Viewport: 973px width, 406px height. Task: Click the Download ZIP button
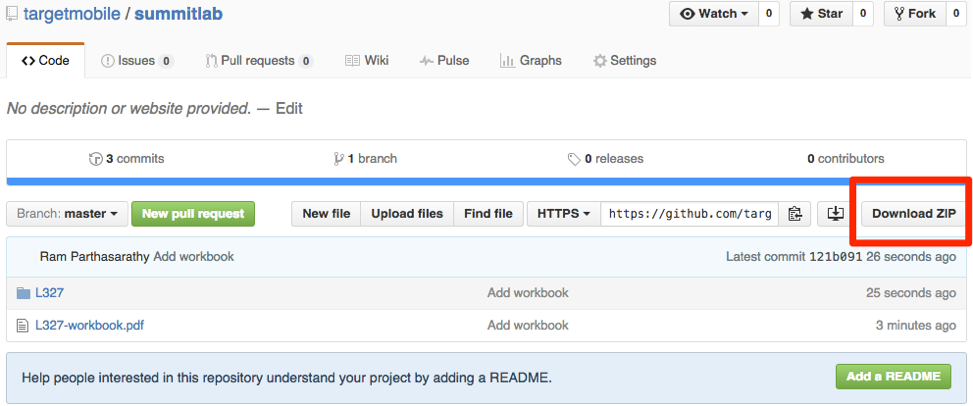point(913,214)
